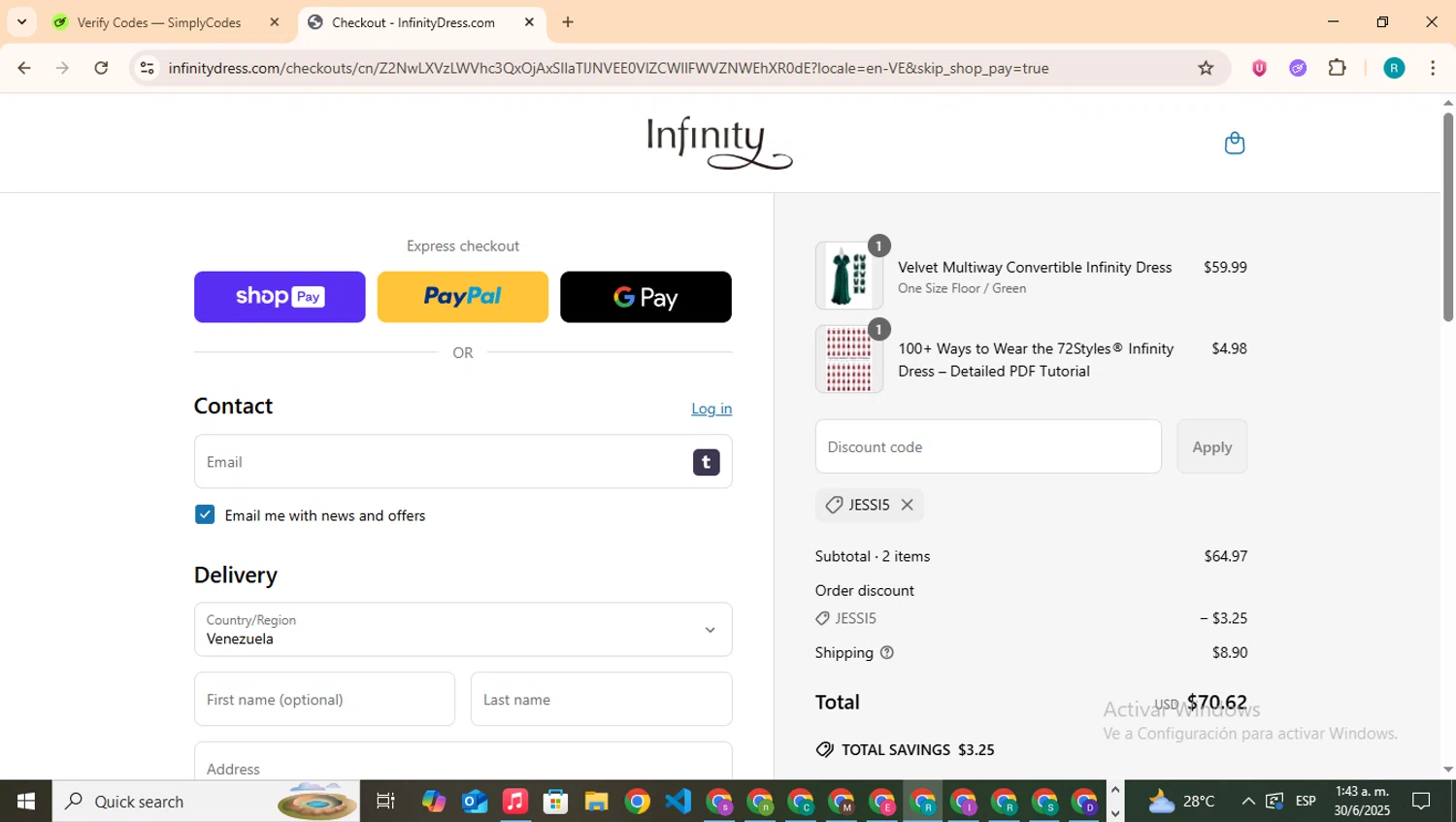This screenshot has width=1456, height=822.
Task: Open File Explorer from the taskbar
Action: click(x=596, y=802)
